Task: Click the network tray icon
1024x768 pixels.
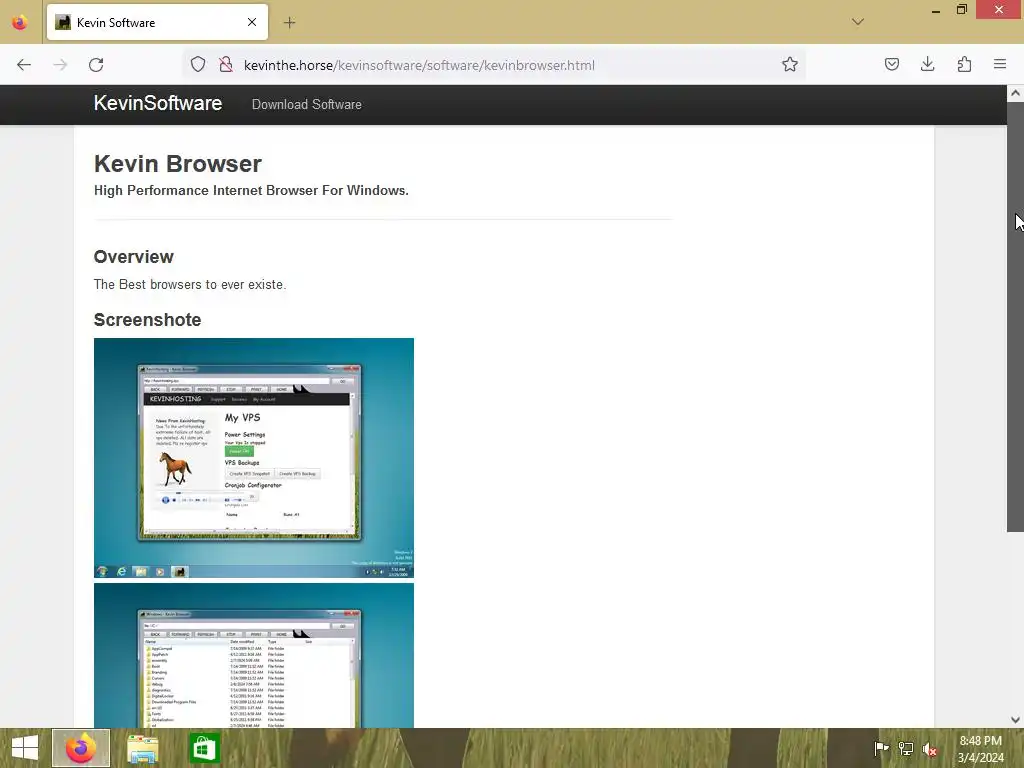Action: [906, 749]
